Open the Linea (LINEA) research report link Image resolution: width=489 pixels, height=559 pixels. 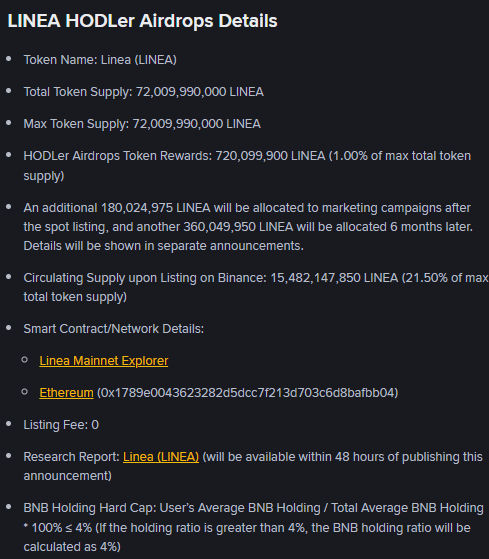point(161,457)
